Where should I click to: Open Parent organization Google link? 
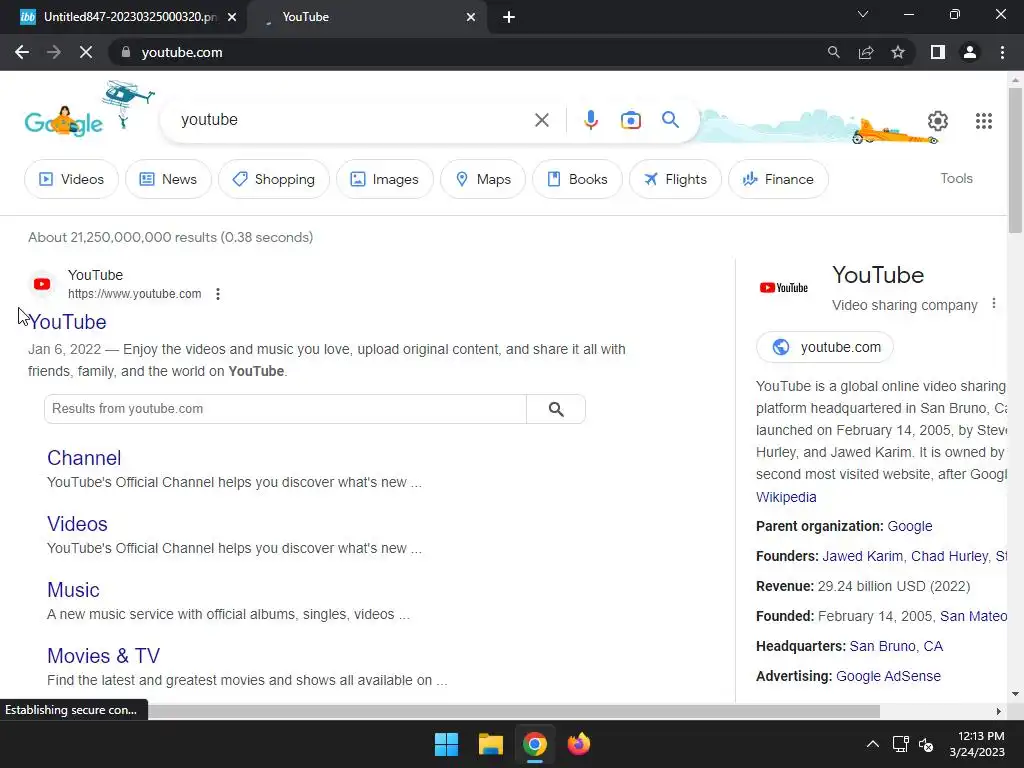(910, 526)
